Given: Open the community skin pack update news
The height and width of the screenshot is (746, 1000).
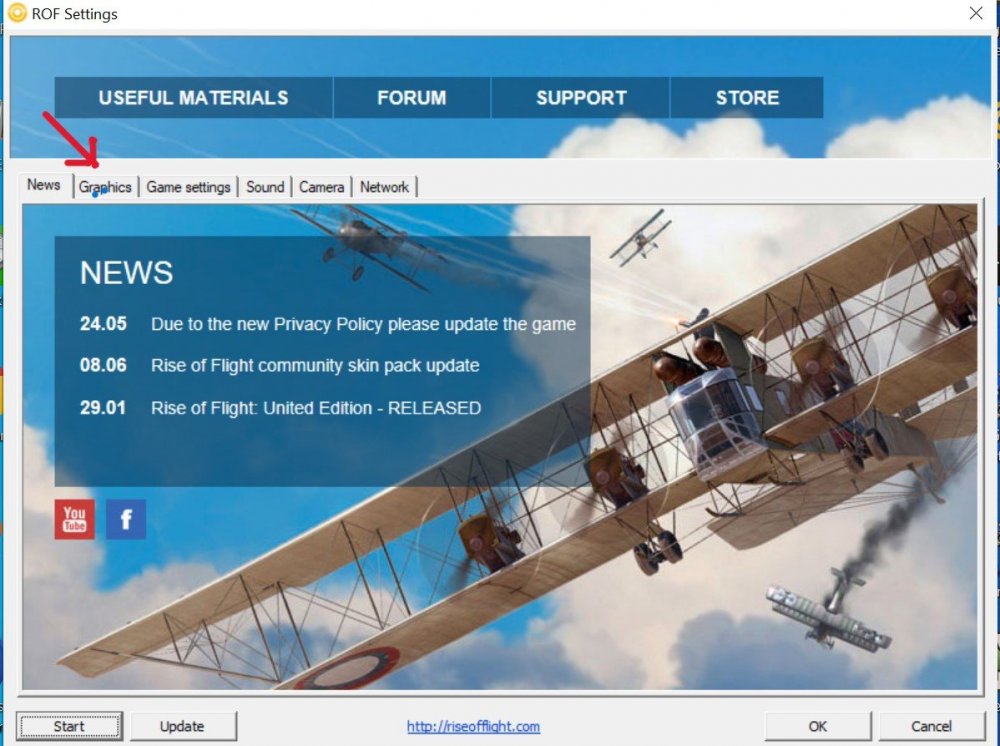Looking at the screenshot, I should [x=315, y=366].
